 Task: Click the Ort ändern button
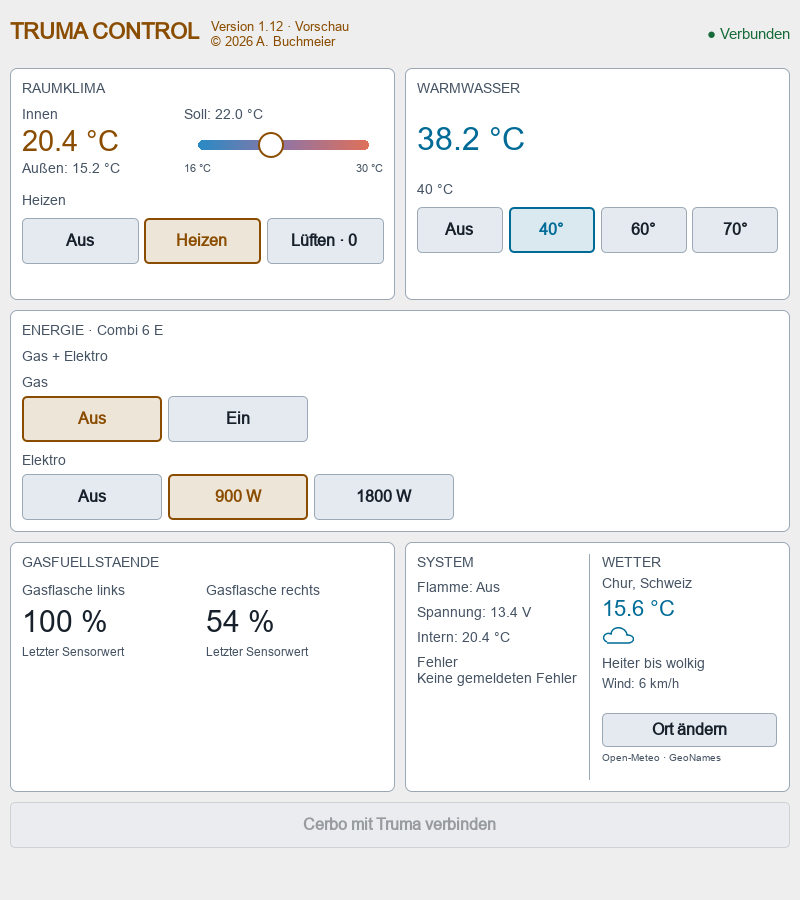[x=689, y=730]
